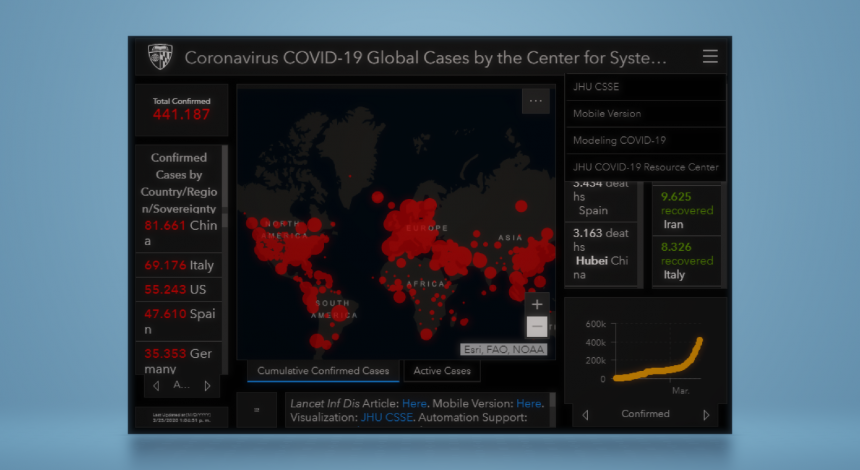Choose Mobile Version from menu
This screenshot has height=470, width=860.
click(645, 114)
